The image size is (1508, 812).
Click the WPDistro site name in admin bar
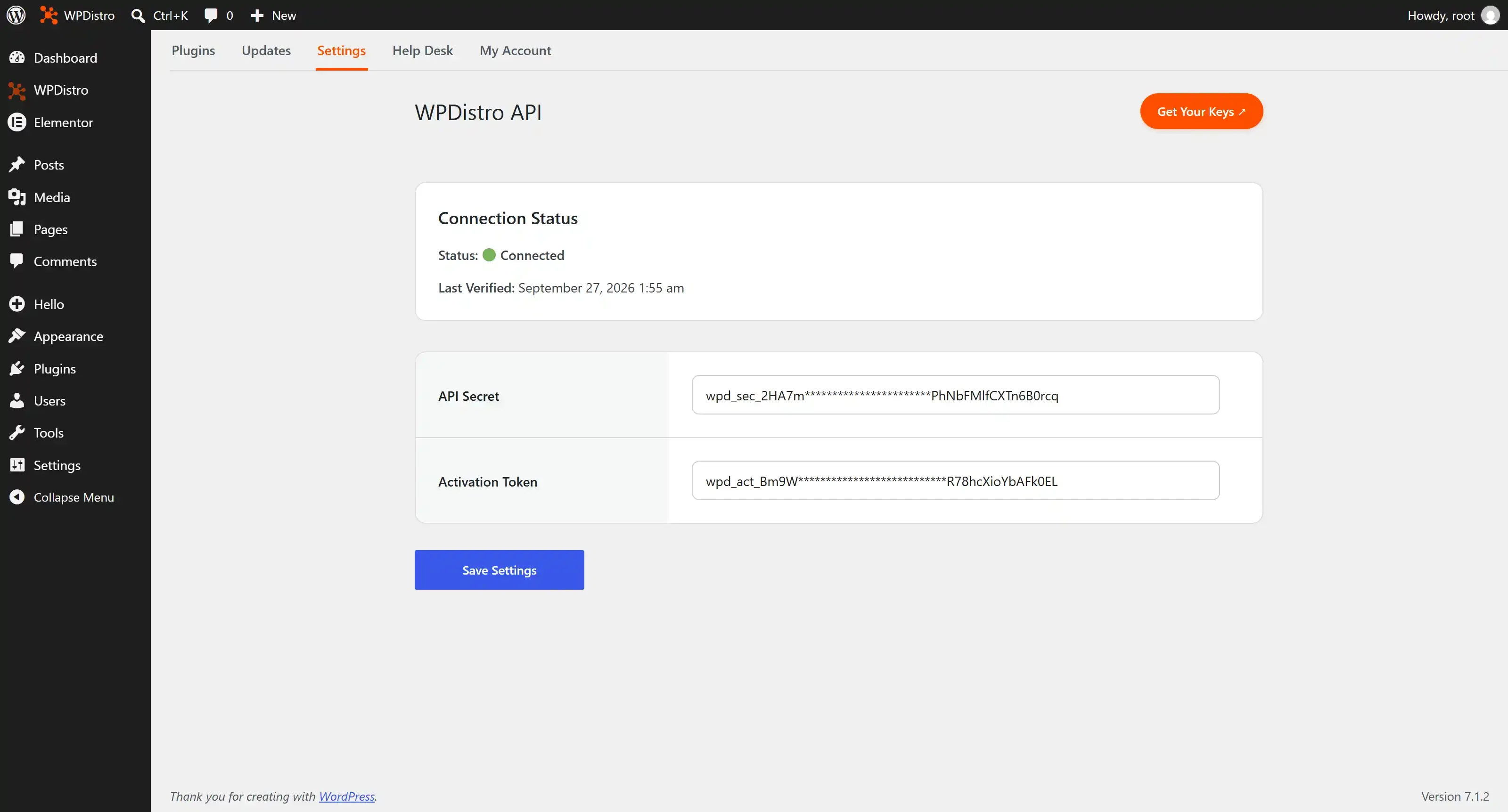tap(89, 16)
